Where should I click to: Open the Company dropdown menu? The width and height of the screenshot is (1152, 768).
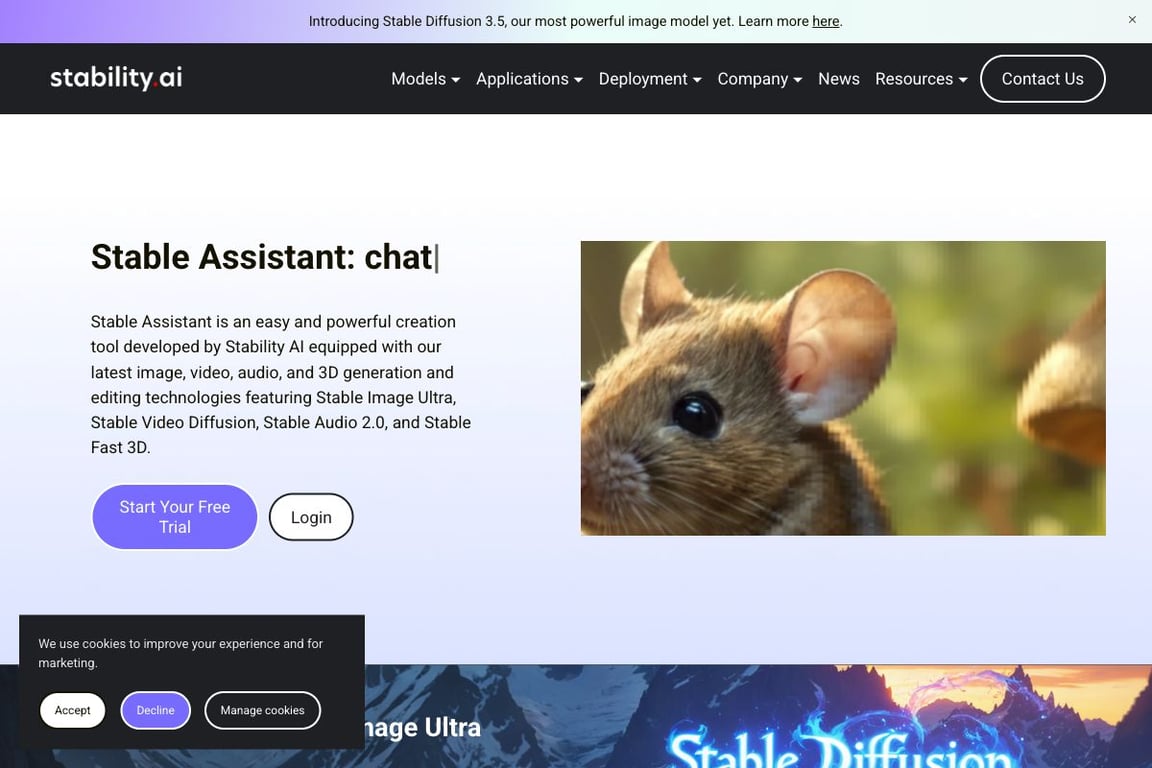(x=760, y=79)
